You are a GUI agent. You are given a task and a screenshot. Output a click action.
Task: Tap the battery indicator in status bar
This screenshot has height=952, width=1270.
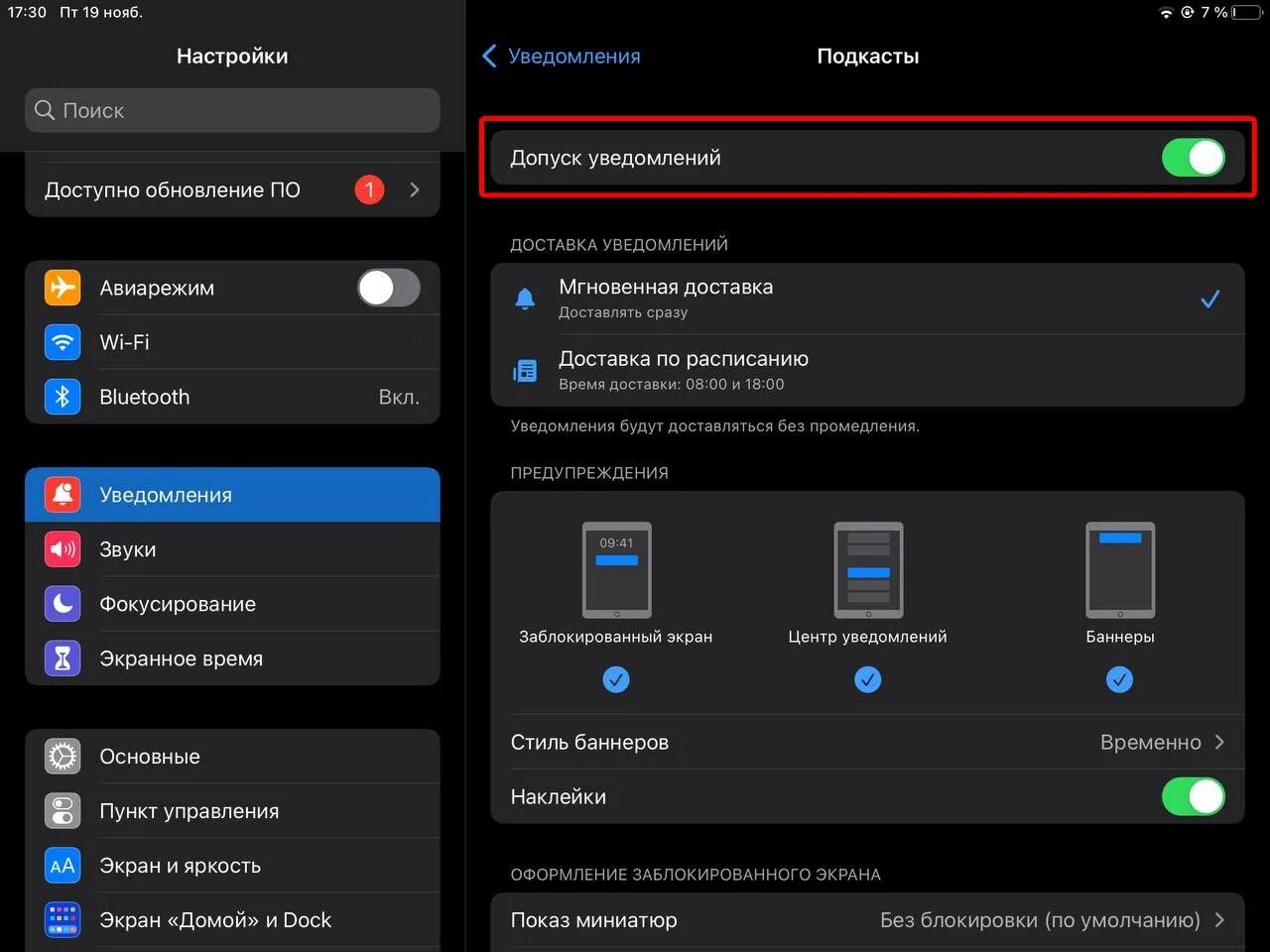[x=1247, y=13]
